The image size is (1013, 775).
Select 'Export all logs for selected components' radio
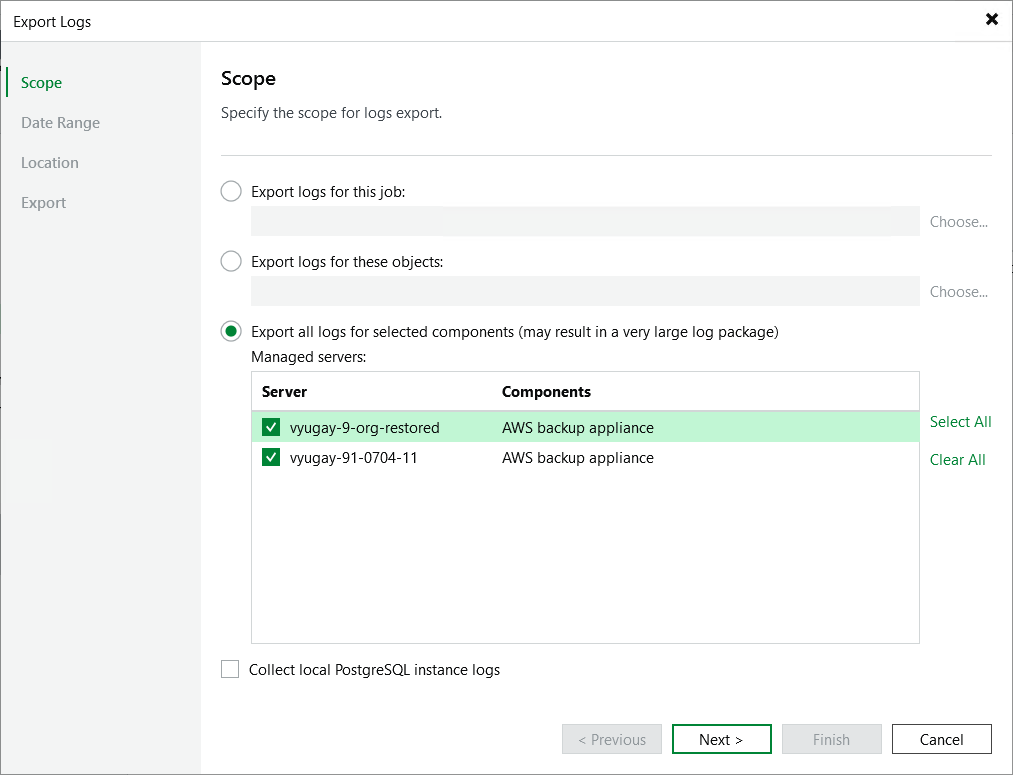tap(231, 331)
